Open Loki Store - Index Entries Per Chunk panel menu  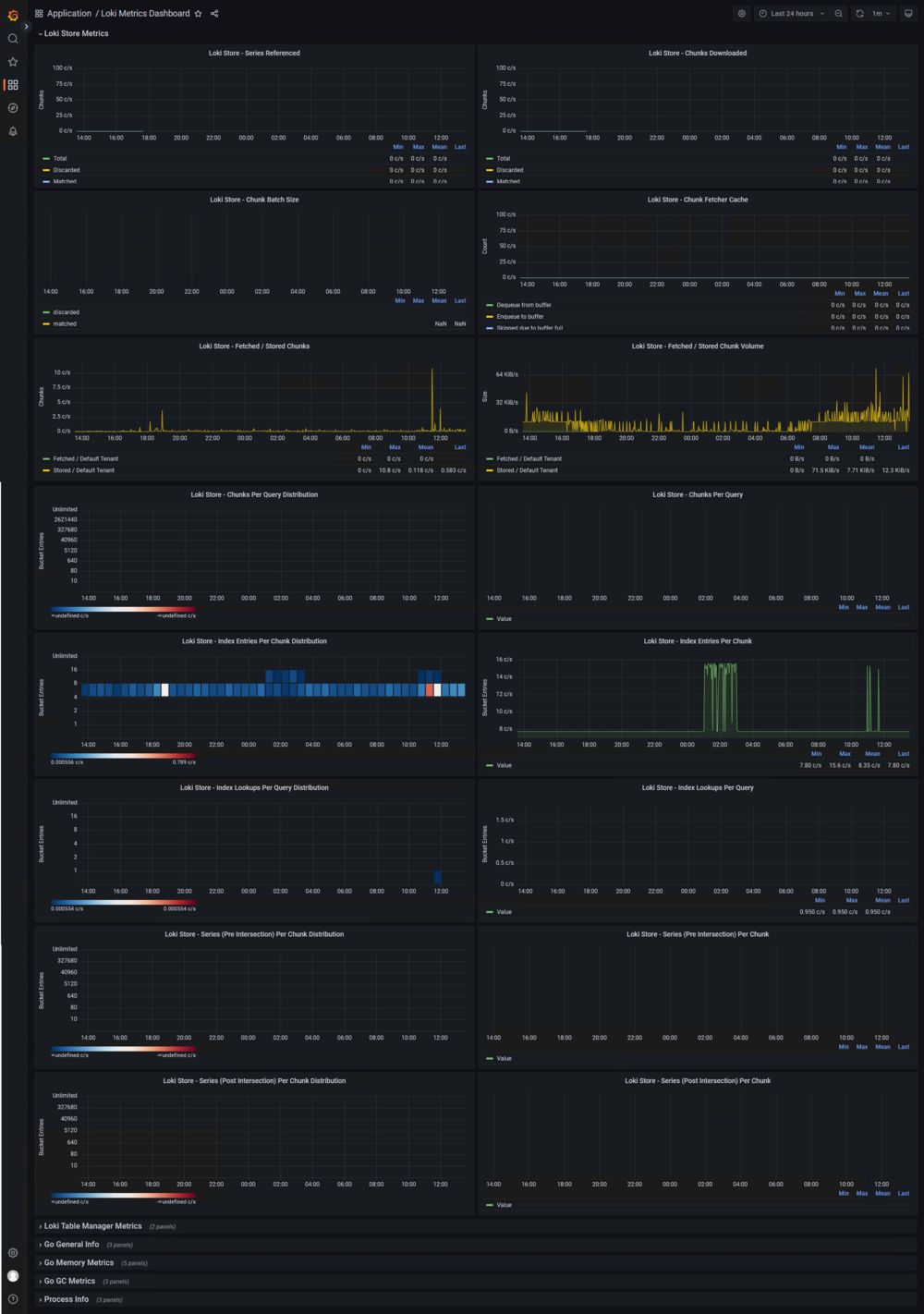pos(698,641)
